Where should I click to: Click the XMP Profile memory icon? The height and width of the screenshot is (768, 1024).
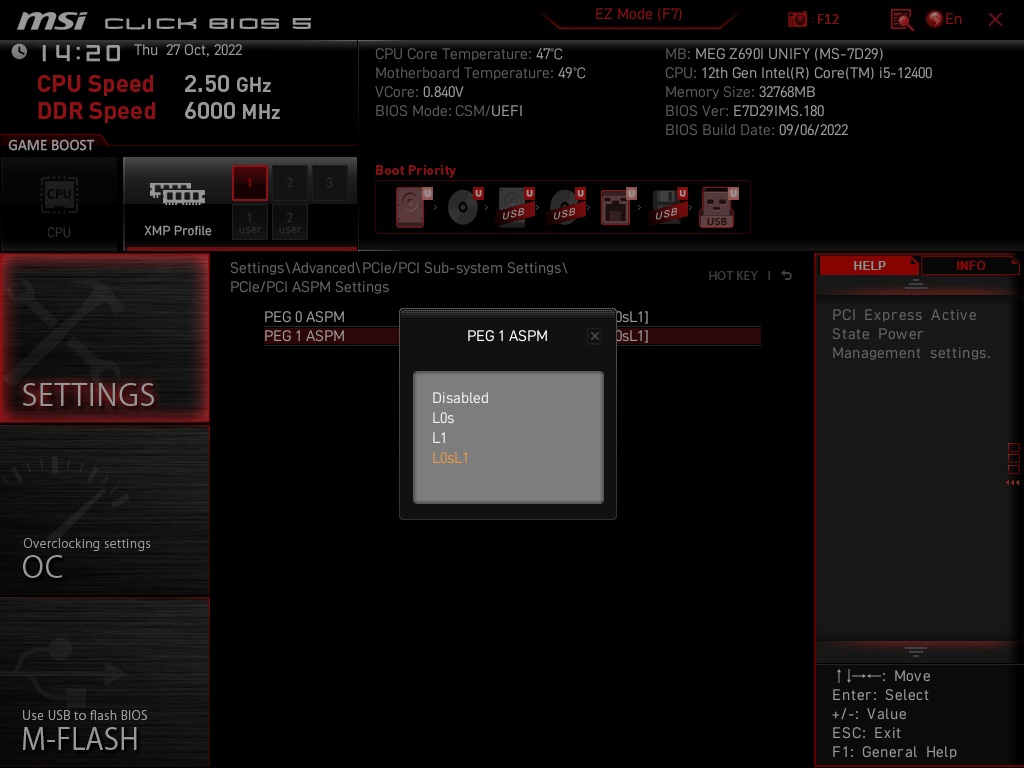coord(178,193)
